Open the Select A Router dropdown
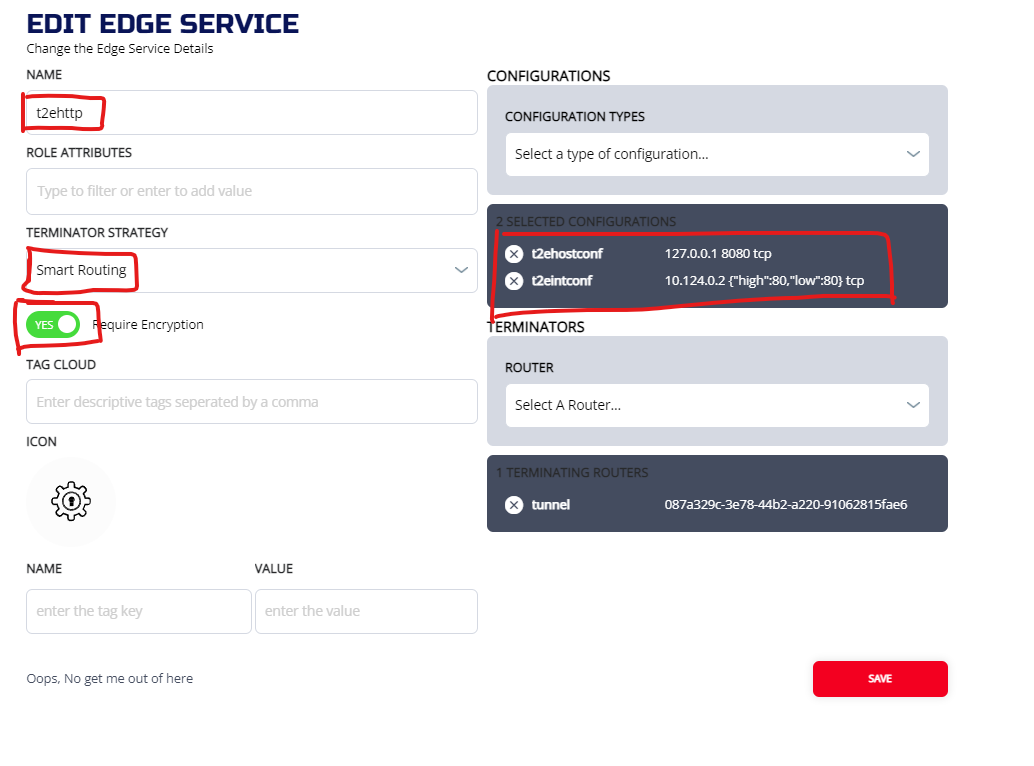1034x766 pixels. [x=716, y=405]
